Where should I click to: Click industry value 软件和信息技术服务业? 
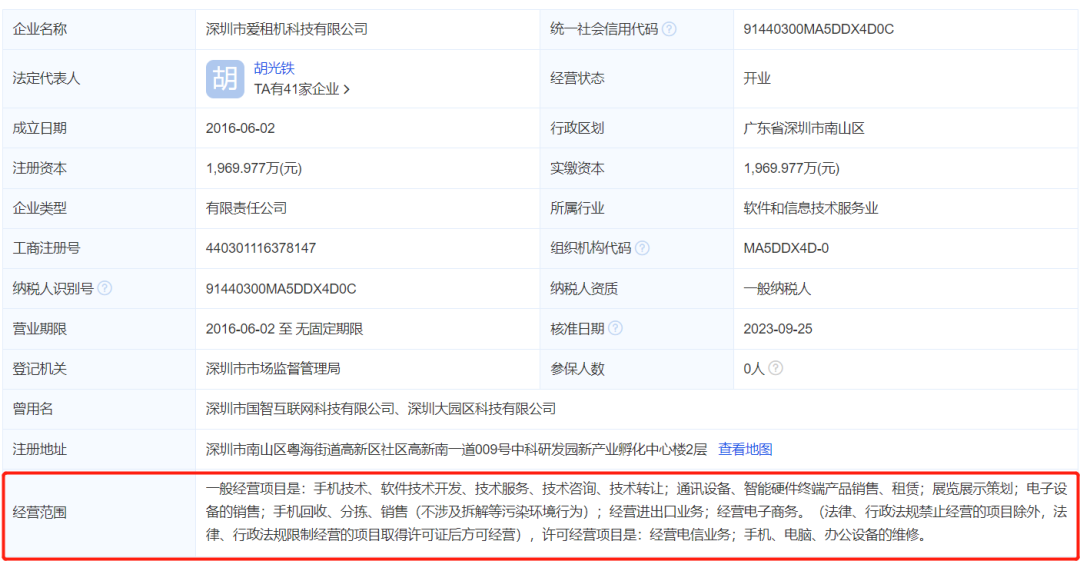(x=810, y=208)
